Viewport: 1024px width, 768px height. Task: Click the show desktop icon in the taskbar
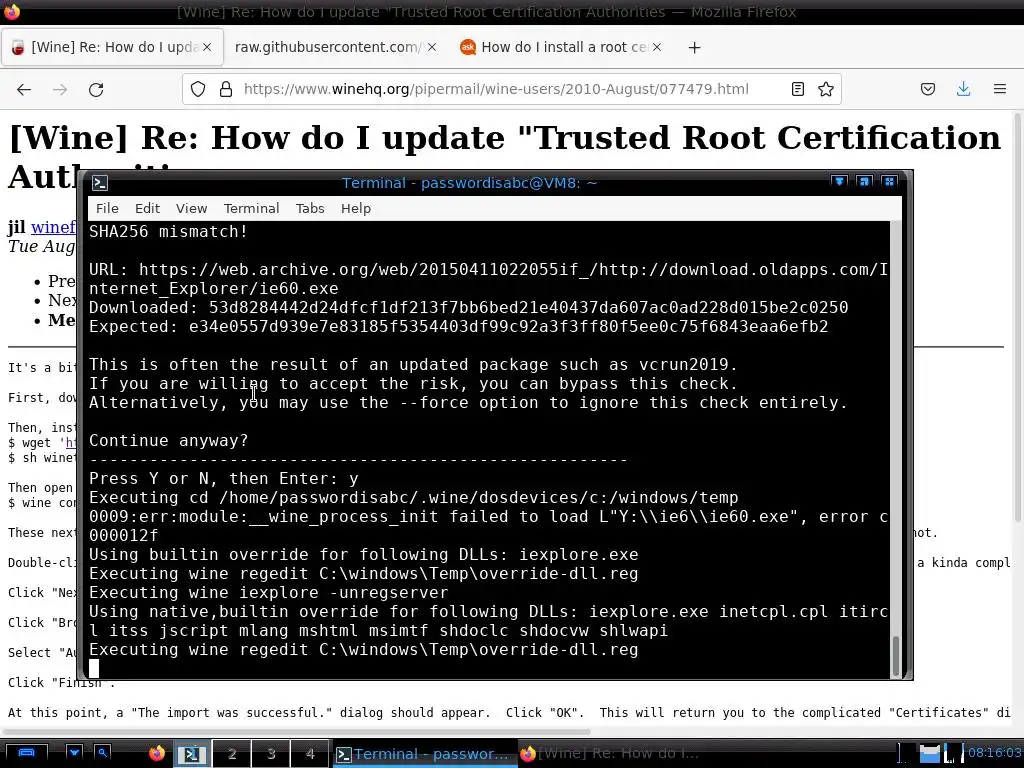click(26, 753)
